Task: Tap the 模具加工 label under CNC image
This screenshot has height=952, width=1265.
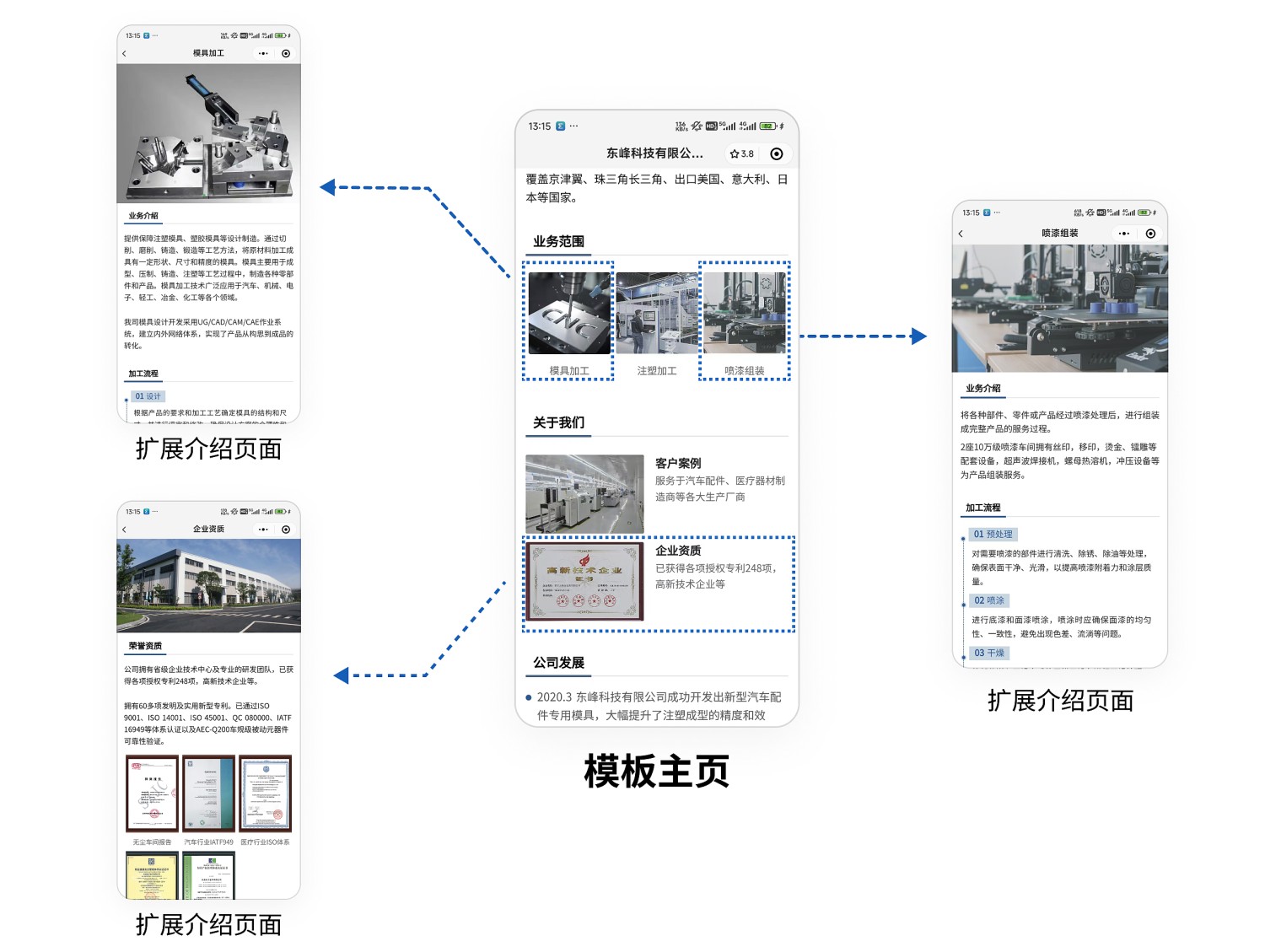Action: point(569,370)
